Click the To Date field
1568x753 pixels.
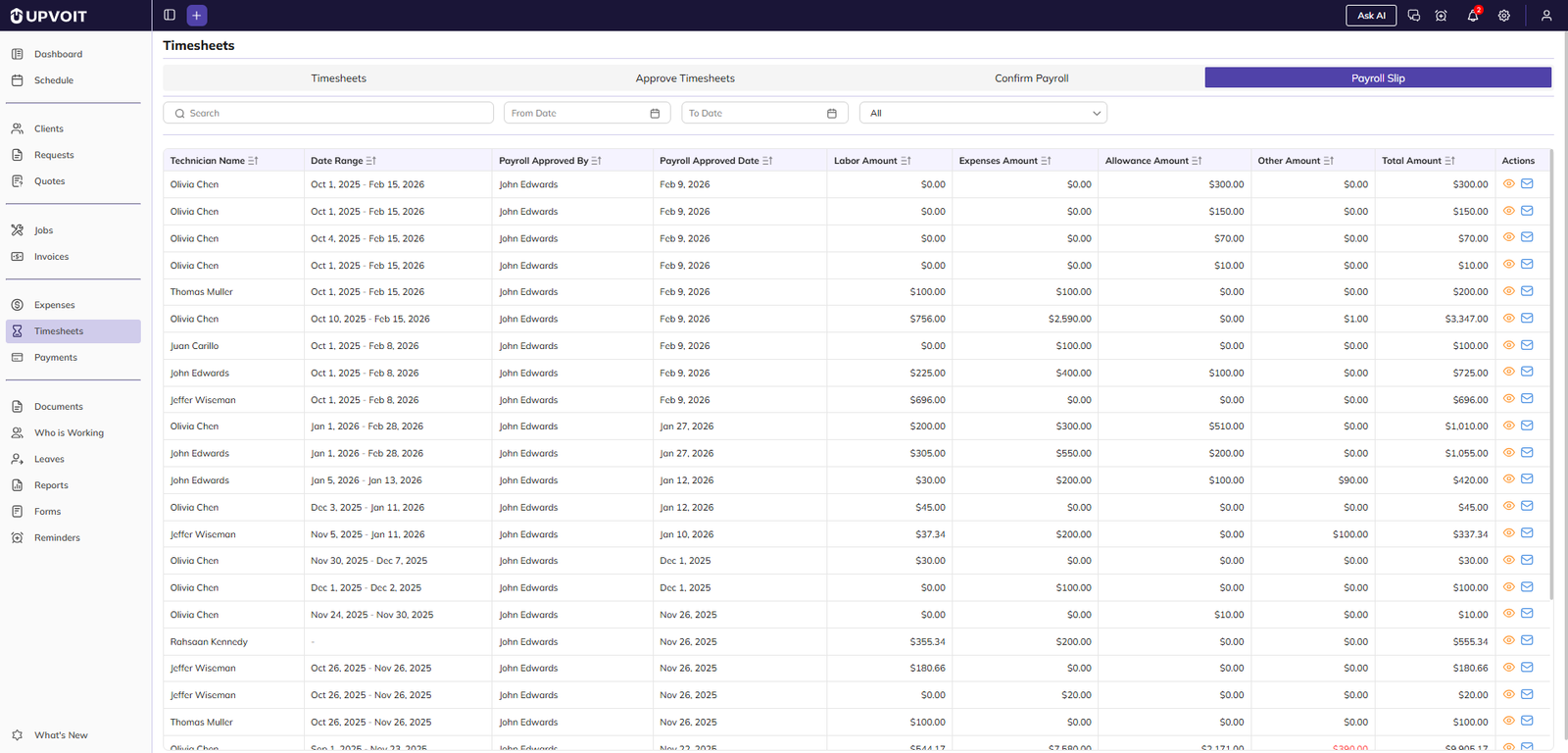click(763, 113)
